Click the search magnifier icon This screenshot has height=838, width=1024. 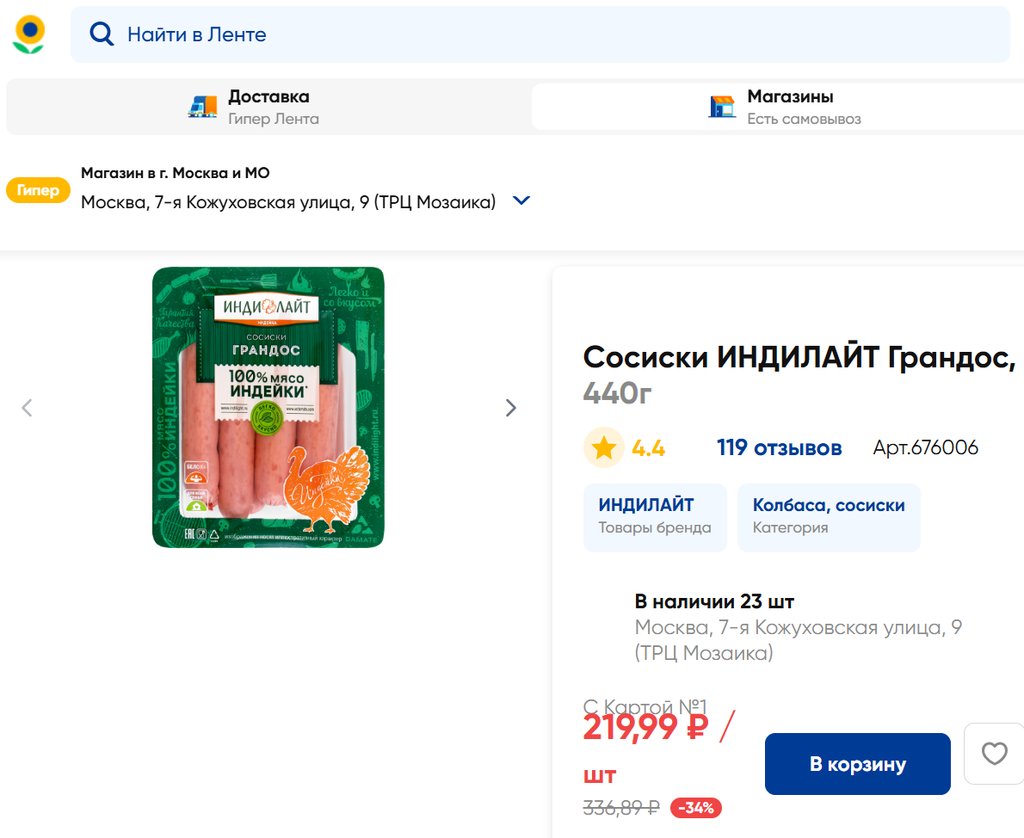[x=101, y=34]
